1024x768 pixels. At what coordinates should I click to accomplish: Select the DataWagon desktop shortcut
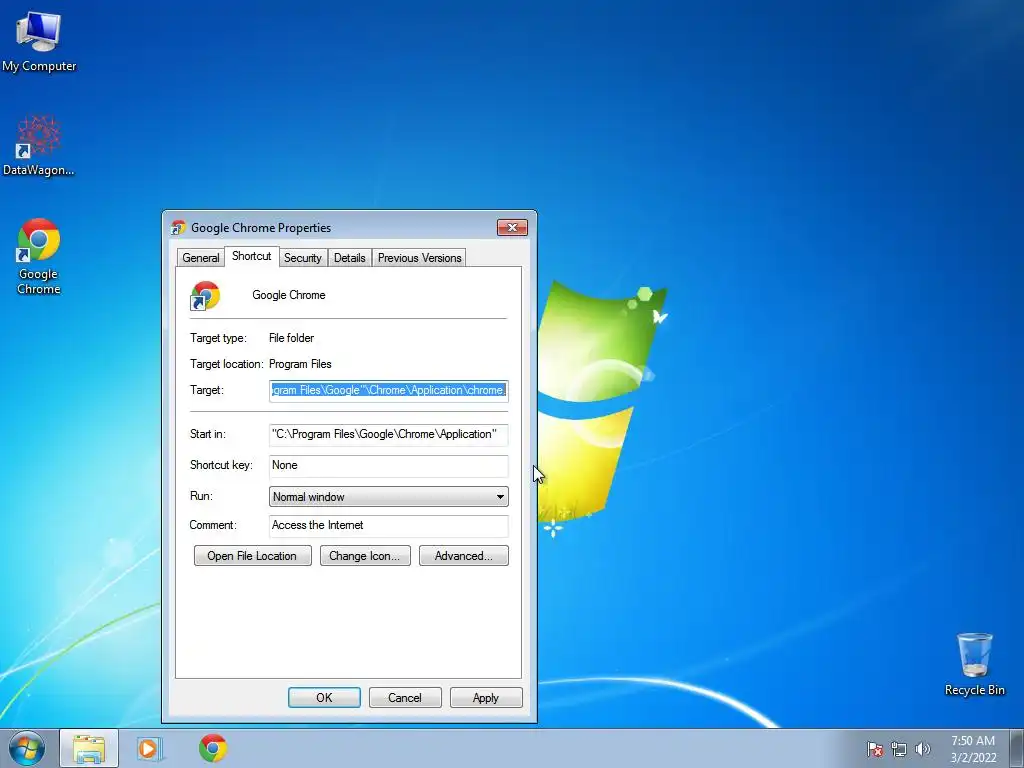point(39,146)
